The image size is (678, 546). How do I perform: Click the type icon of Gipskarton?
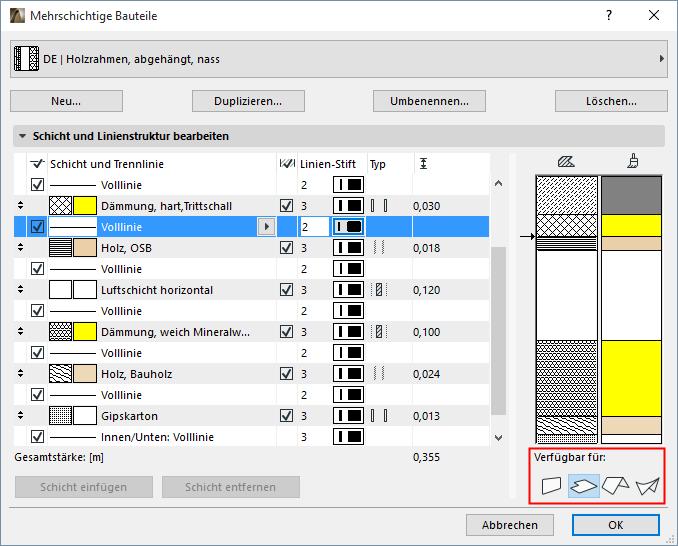(379, 416)
